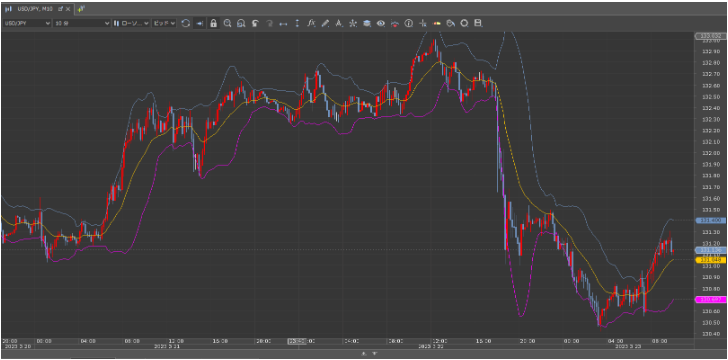This screenshot has height=360, width=728.
Task: Open the bid/ask price type dropdown
Action: [164, 23]
